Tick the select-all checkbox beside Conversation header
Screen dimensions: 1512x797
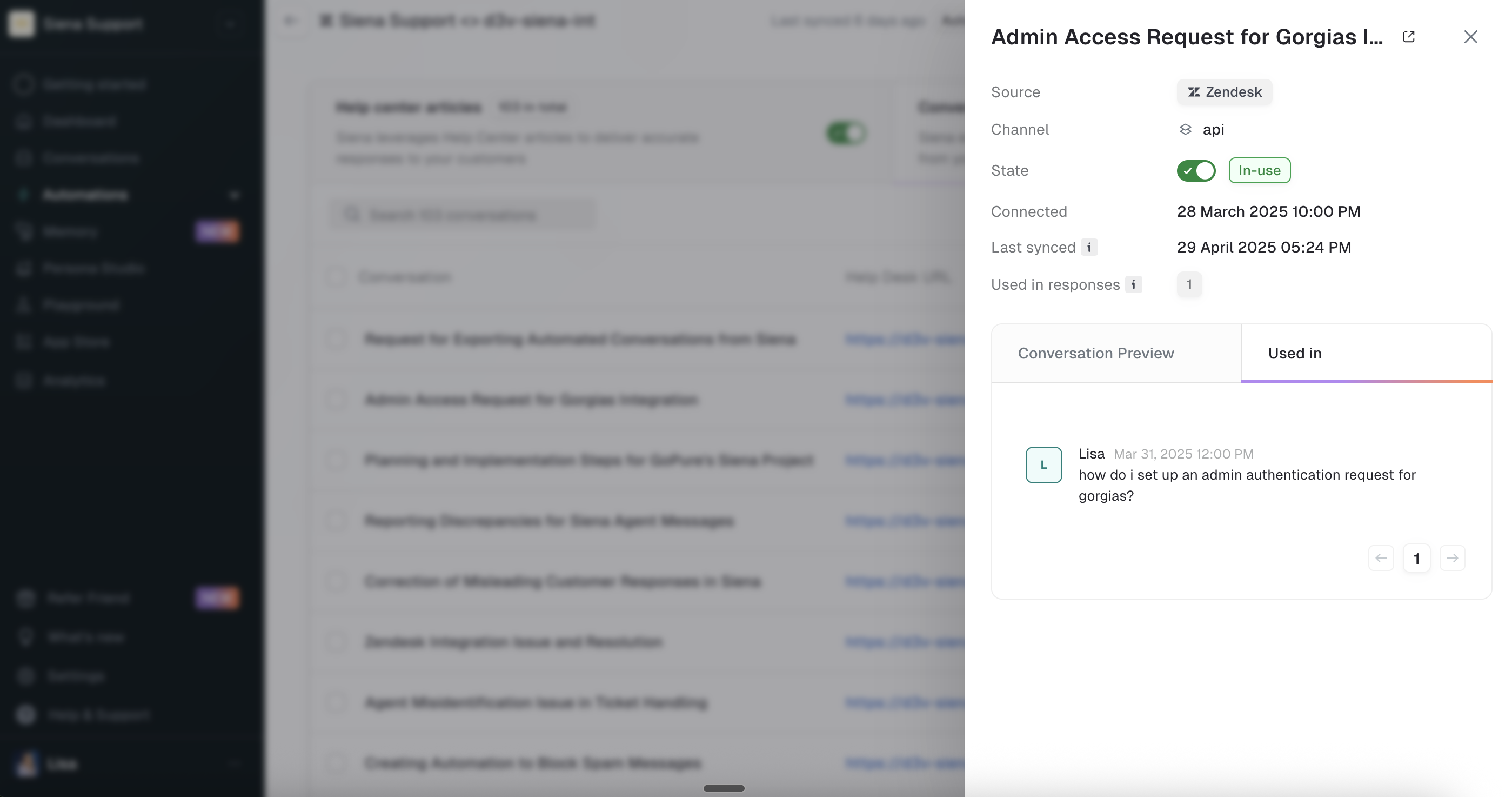click(x=337, y=277)
